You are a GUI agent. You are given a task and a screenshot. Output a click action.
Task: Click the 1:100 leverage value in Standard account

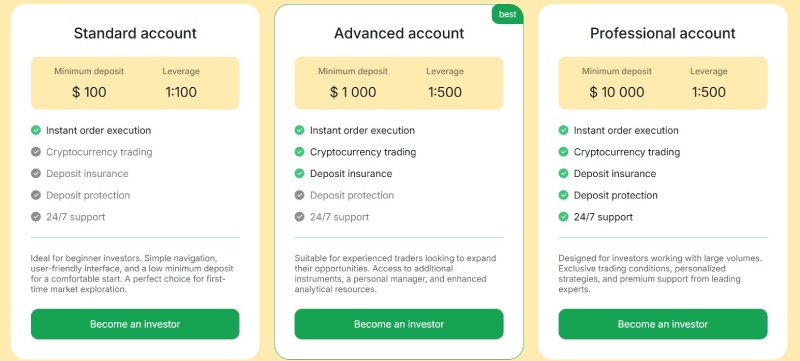[x=181, y=92]
